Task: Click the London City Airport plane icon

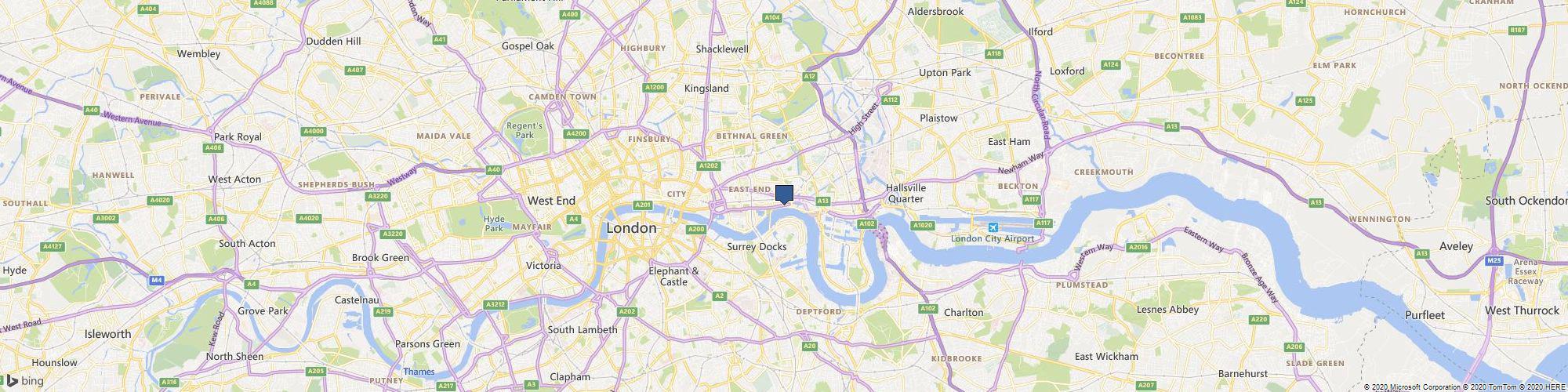Action: pos(993,227)
